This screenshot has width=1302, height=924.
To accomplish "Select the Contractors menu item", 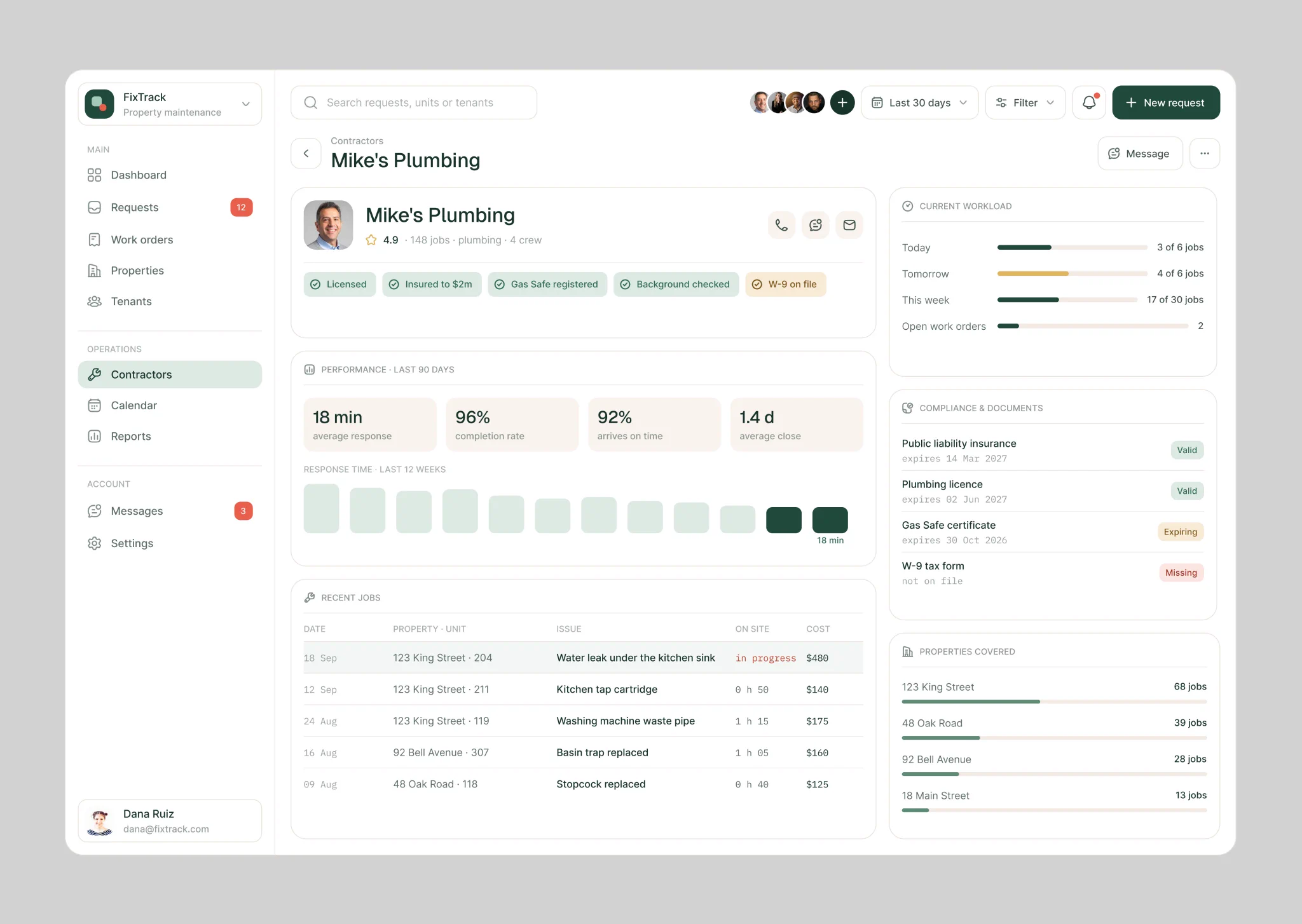I will pos(170,374).
